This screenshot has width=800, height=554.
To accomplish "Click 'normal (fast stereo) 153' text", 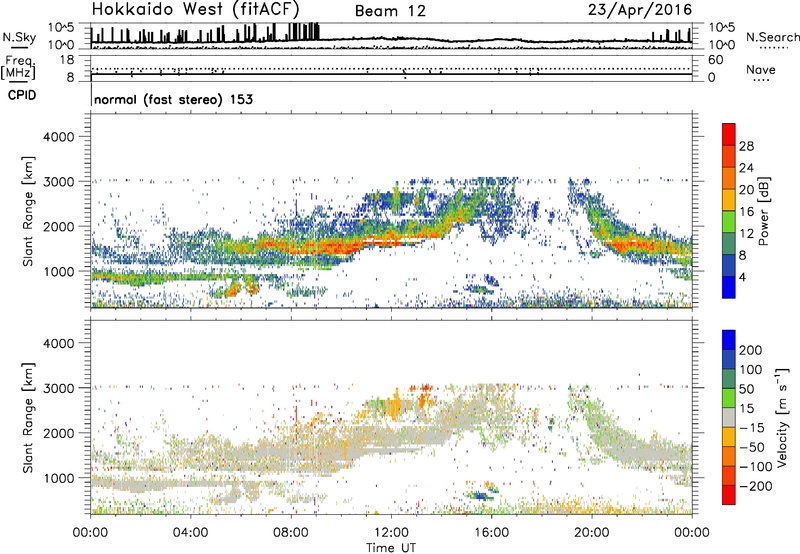I will click(x=173, y=99).
